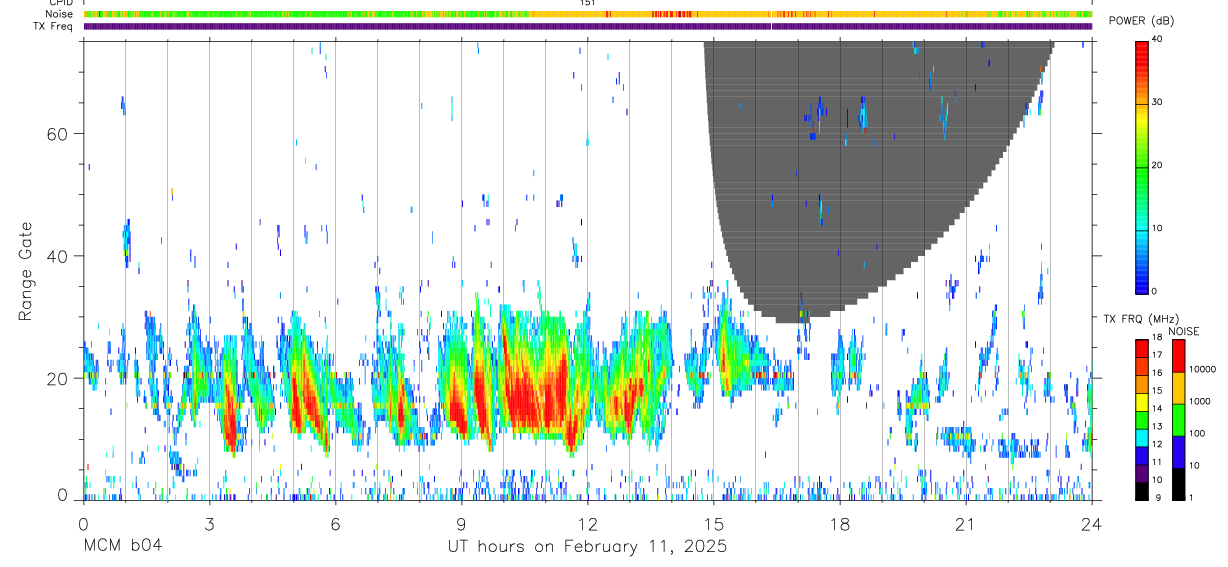1228x567 pixels.
Task: Select the 10 tick on the power scale
Action: click(x=1158, y=228)
